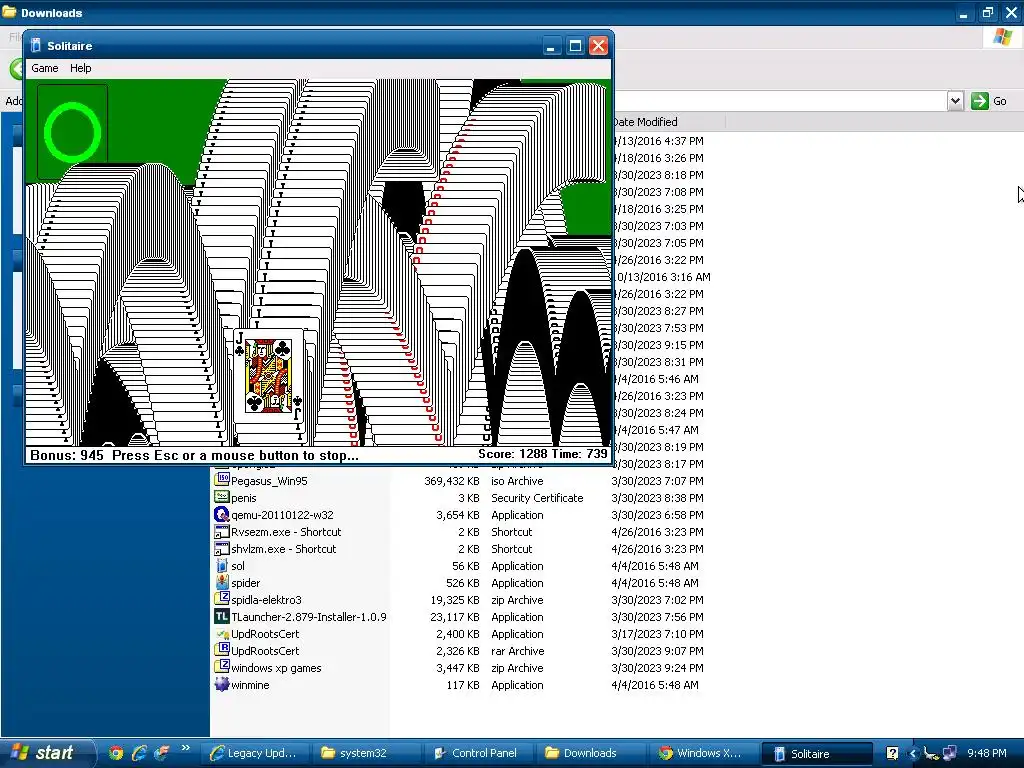
Task: Click the 369,432 KB size cell
Action: [452, 481]
